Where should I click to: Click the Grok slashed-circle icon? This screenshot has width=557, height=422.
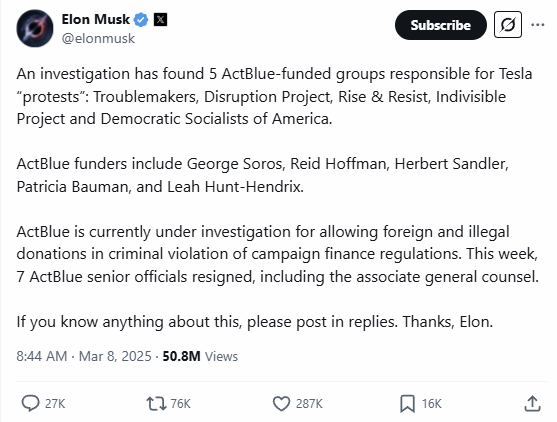pos(508,25)
